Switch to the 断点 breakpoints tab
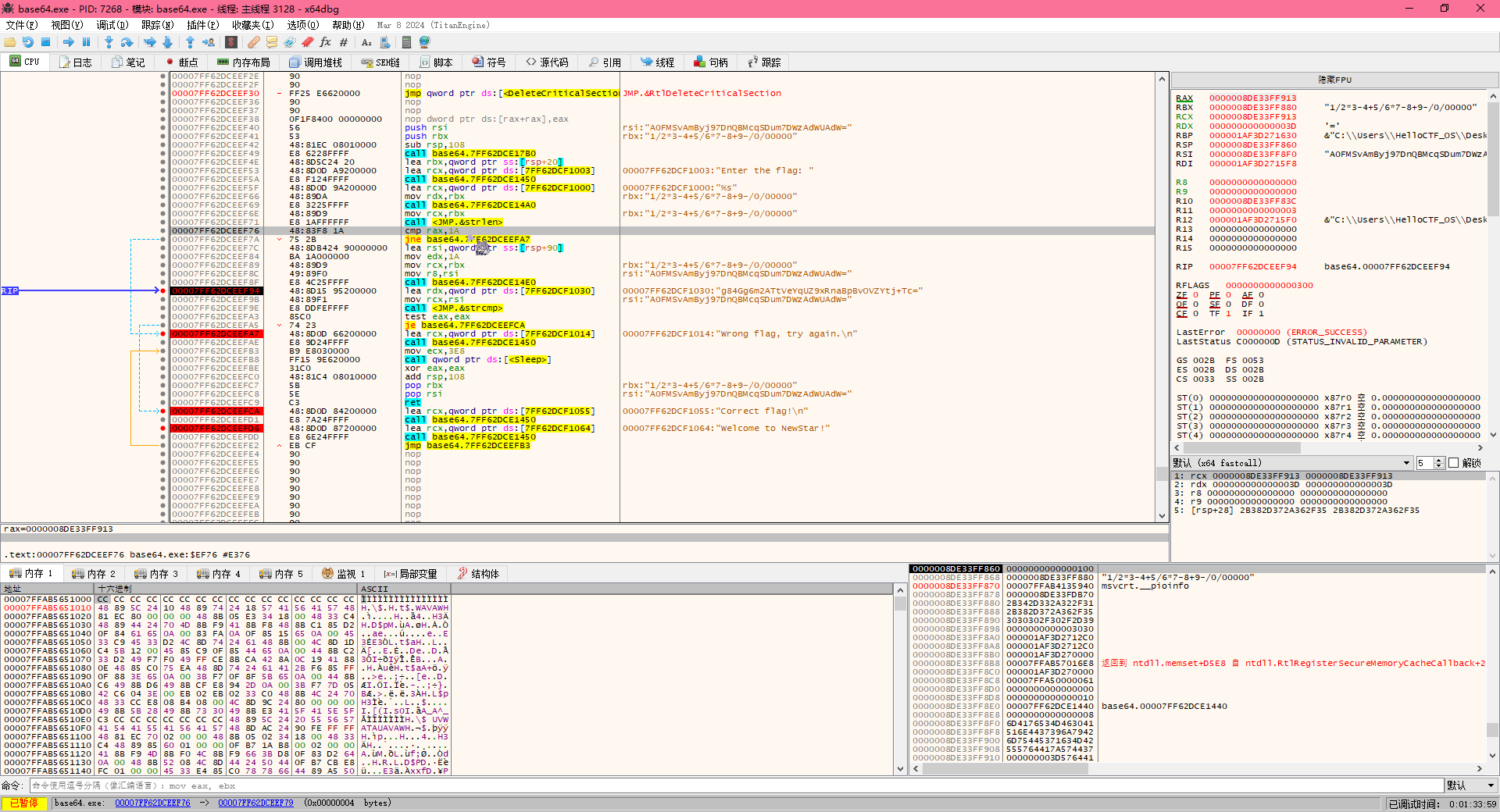The height and width of the screenshot is (812, 1500). tap(181, 62)
